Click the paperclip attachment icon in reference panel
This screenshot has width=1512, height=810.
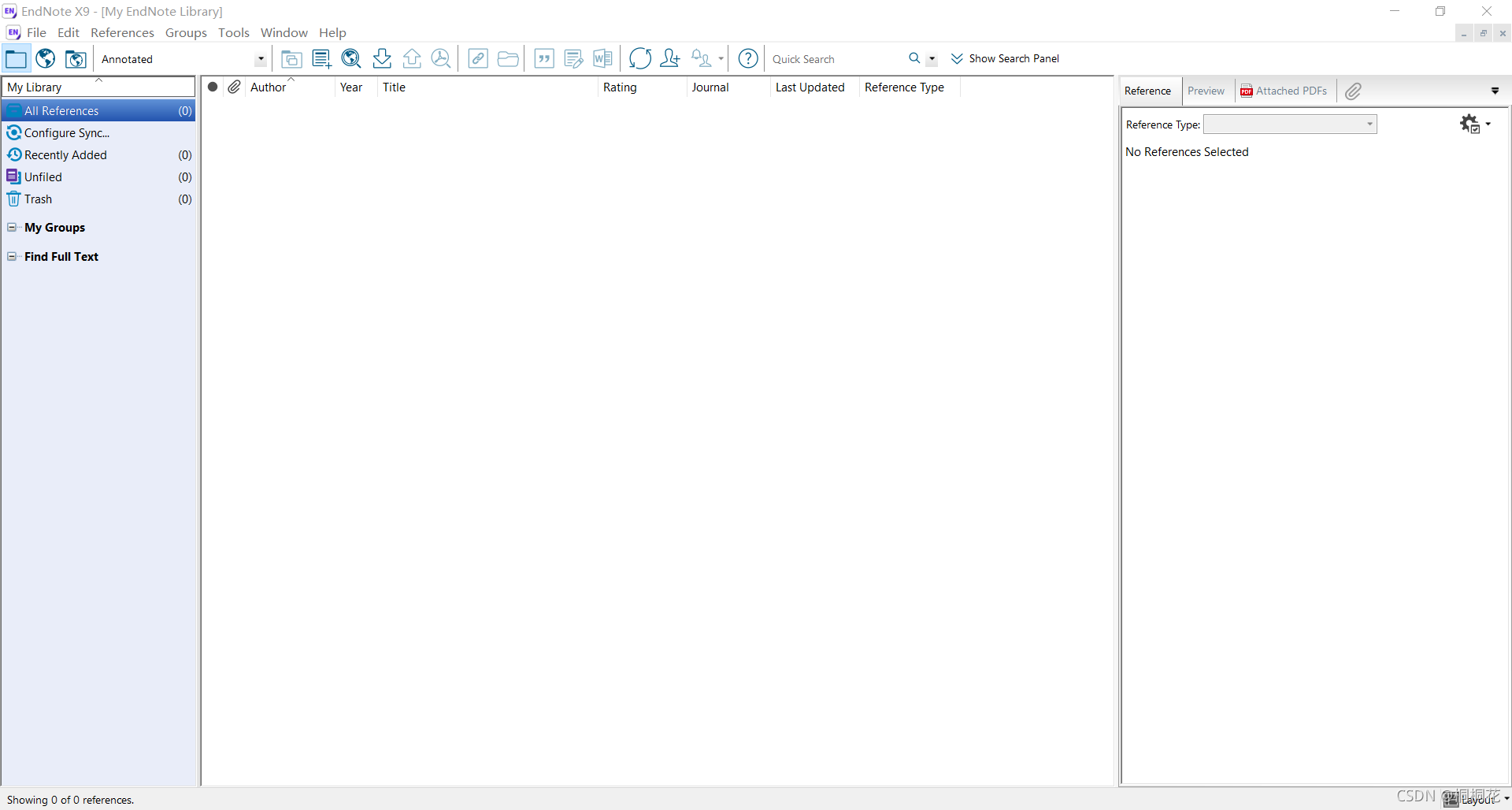point(1353,91)
